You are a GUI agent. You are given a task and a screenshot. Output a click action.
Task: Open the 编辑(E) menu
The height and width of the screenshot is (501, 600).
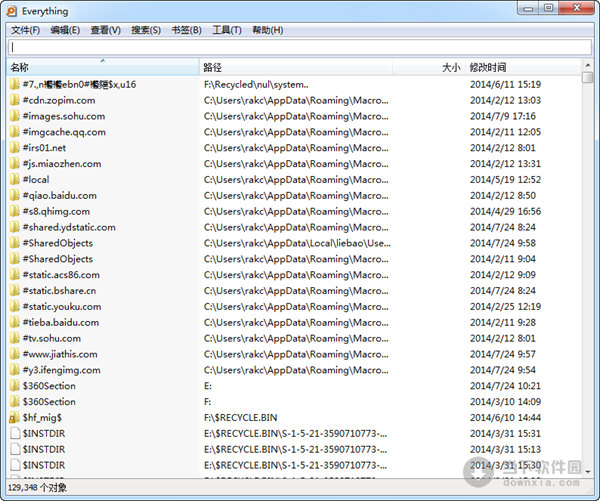click(x=65, y=30)
